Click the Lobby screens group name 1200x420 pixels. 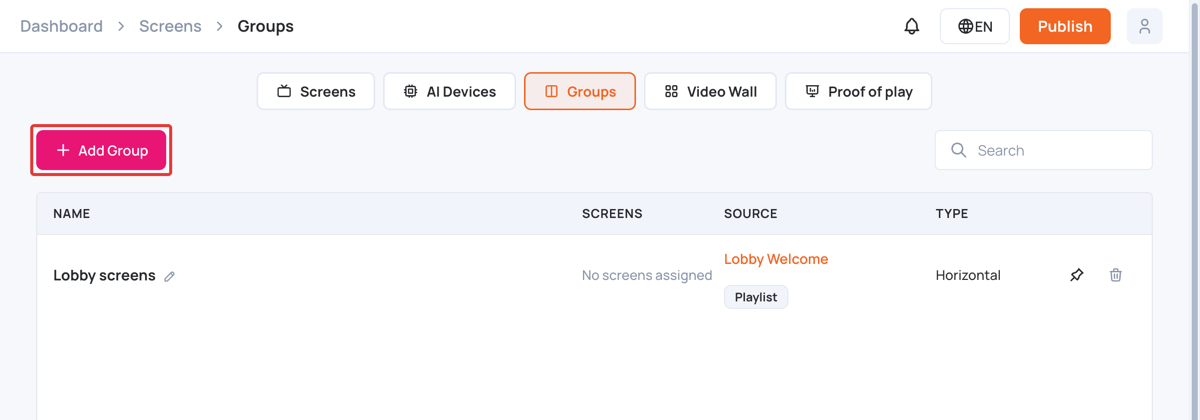coord(104,275)
